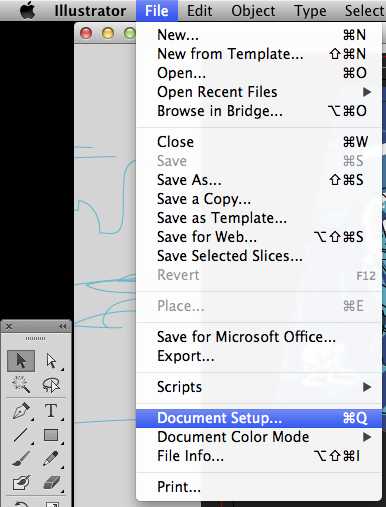Choose New... from File menu

259,35
